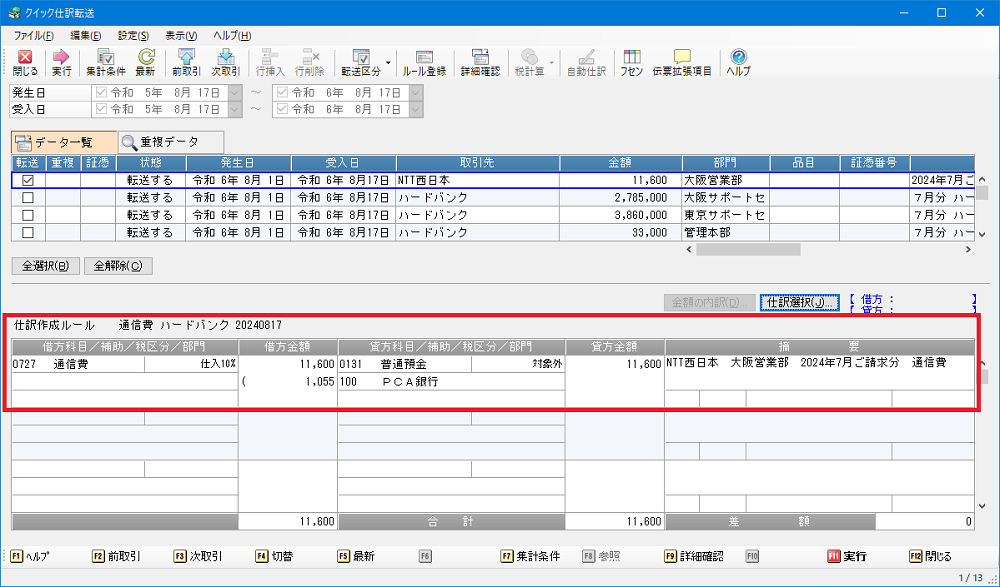
Task: Click the 仕訳選択(J)... button
Action: coord(799,302)
